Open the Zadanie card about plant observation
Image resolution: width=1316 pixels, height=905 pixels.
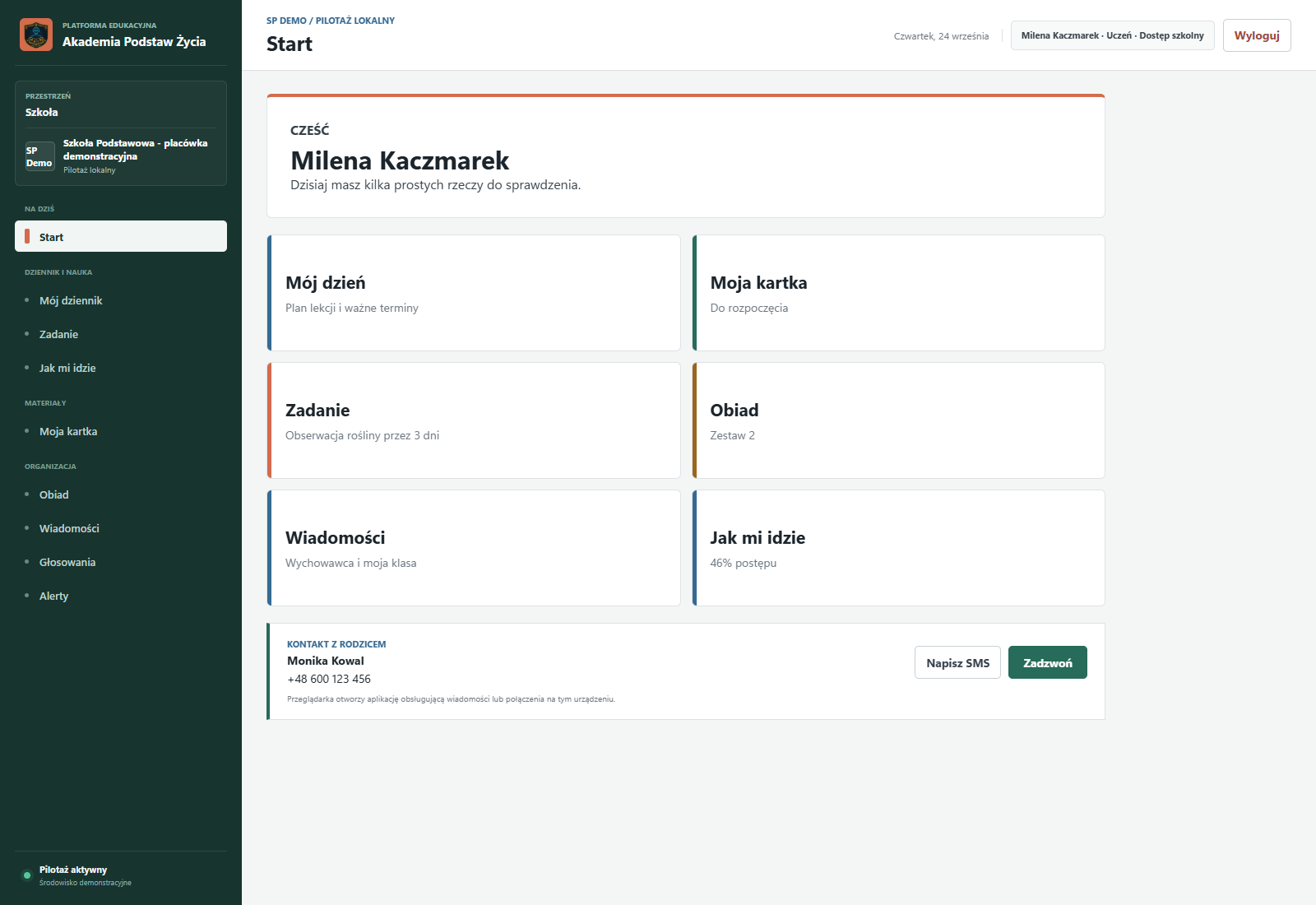click(474, 420)
